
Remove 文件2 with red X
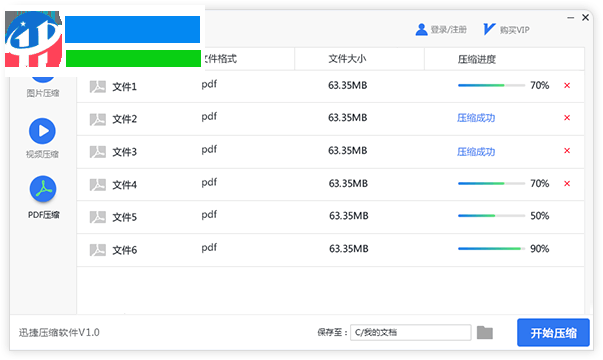tap(567, 118)
